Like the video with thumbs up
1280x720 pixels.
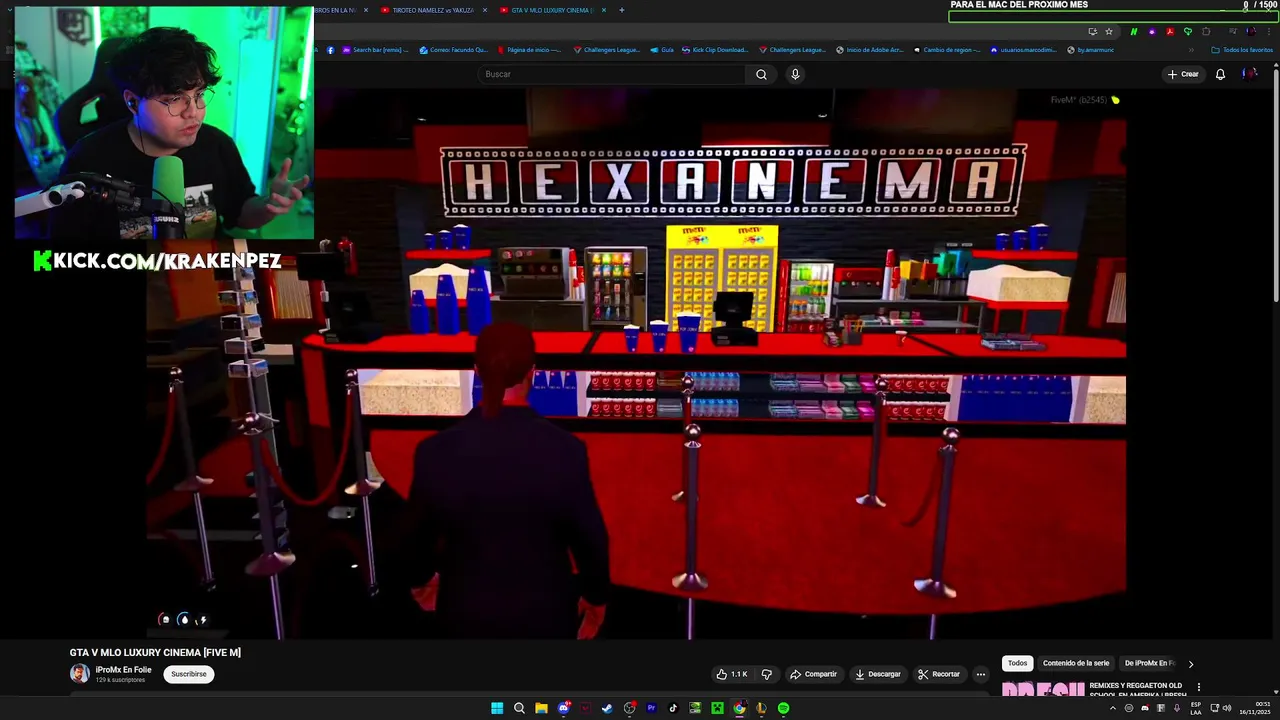click(x=732, y=674)
